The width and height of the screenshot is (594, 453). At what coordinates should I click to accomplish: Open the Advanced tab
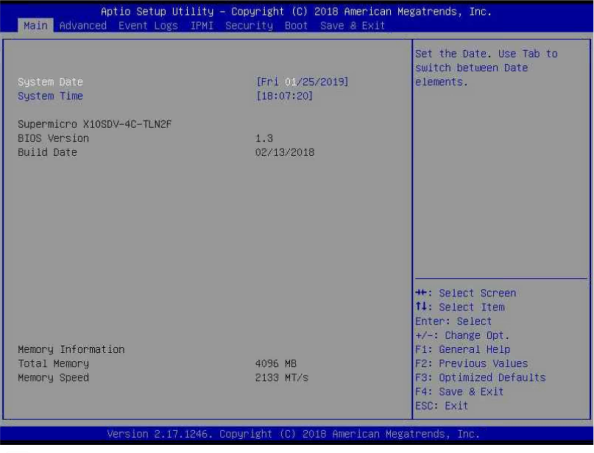(x=83, y=26)
